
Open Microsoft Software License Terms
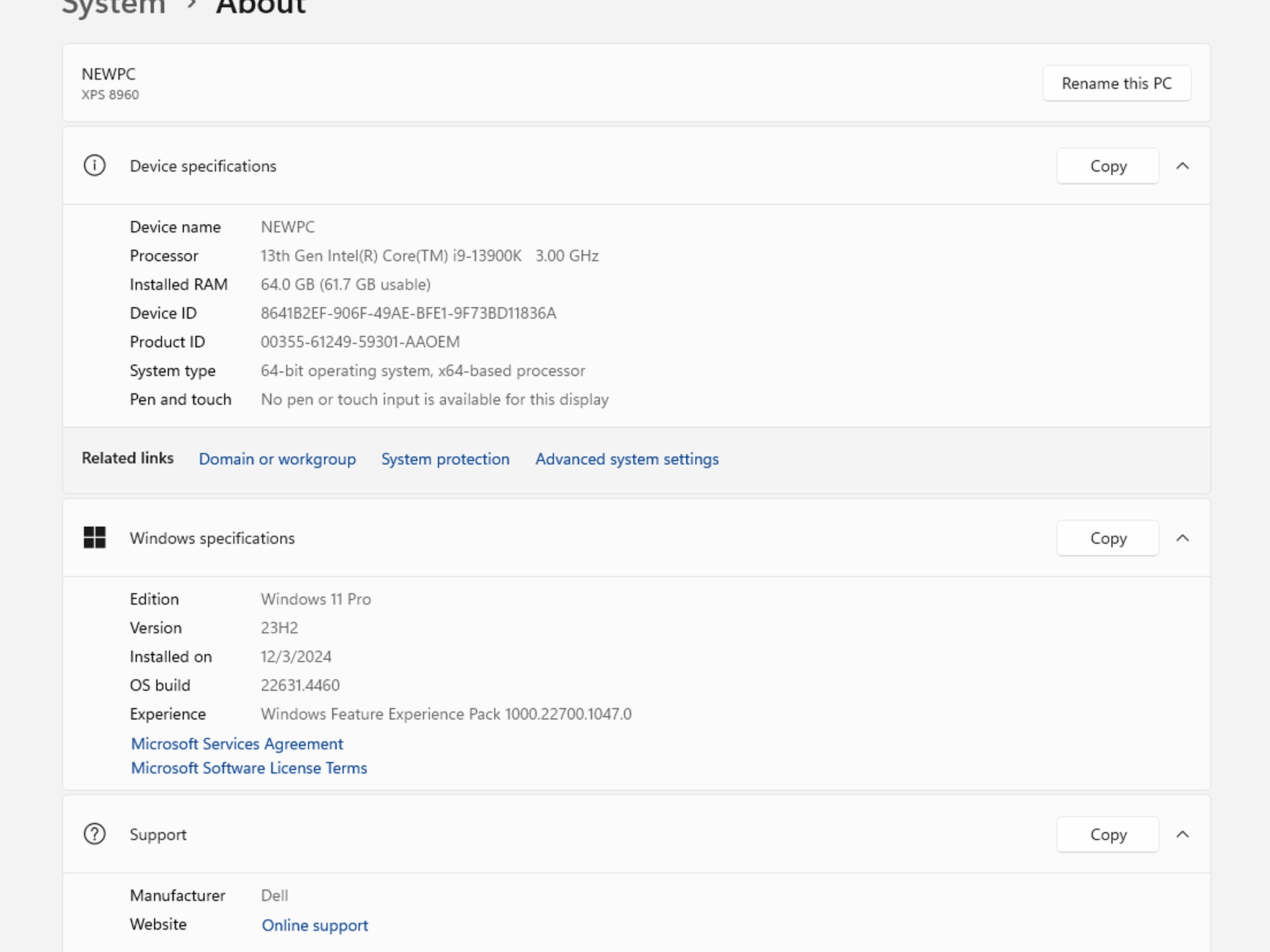(249, 767)
